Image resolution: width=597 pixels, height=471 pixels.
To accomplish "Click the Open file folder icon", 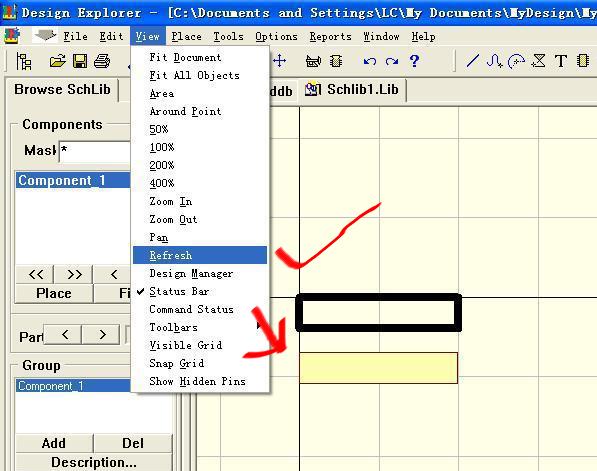I will (x=57, y=61).
